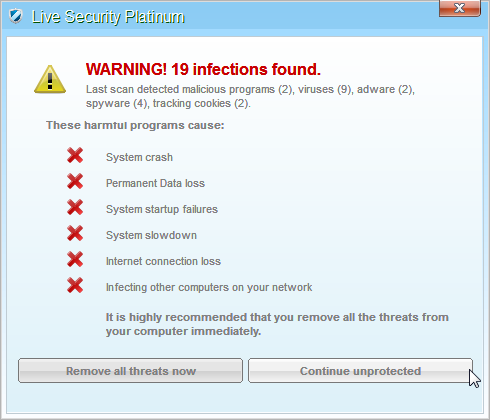
Task: Click the System slowdown text
Action: pyautogui.click(x=151, y=235)
